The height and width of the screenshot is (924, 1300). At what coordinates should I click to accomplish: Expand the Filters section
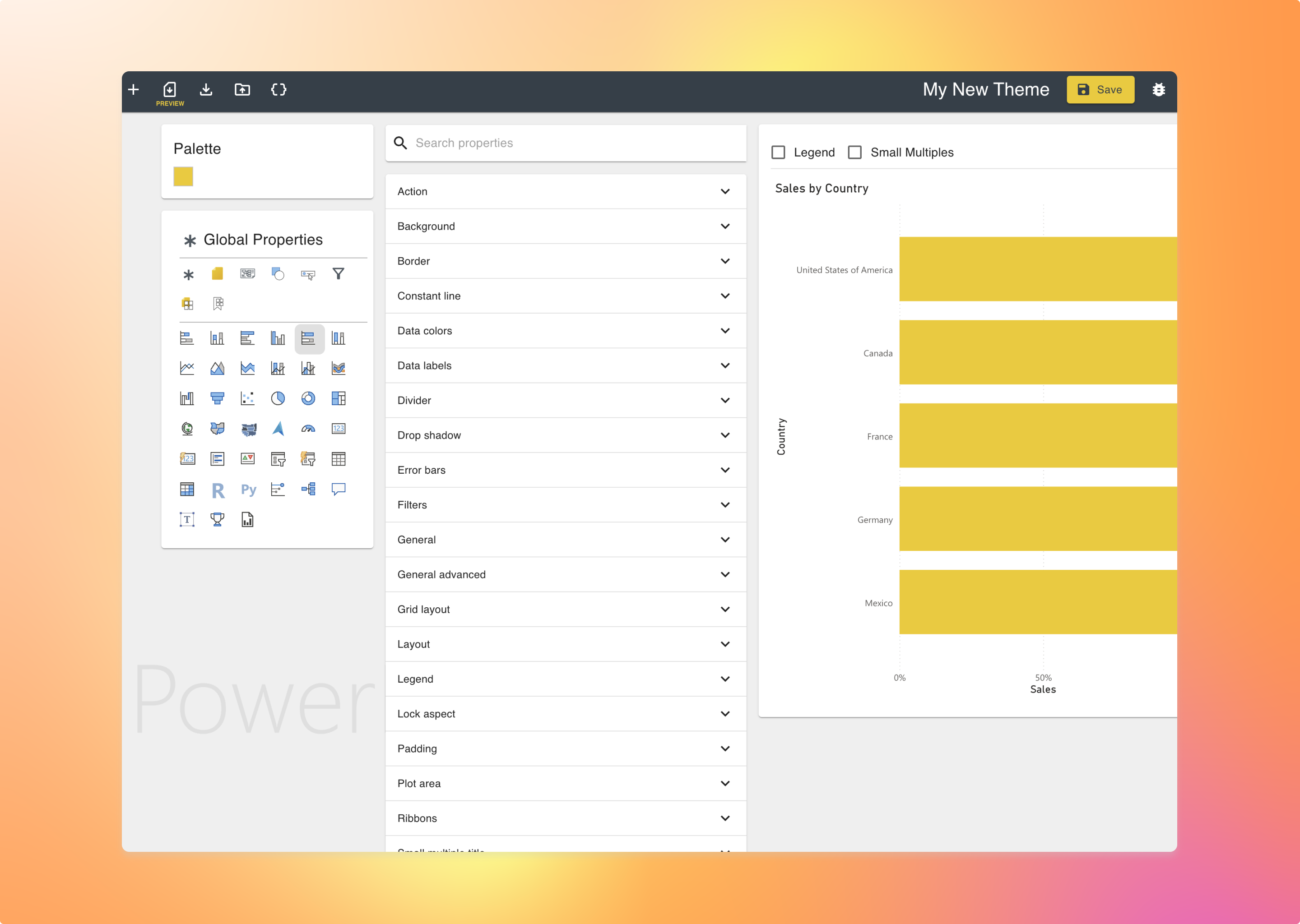pos(566,505)
